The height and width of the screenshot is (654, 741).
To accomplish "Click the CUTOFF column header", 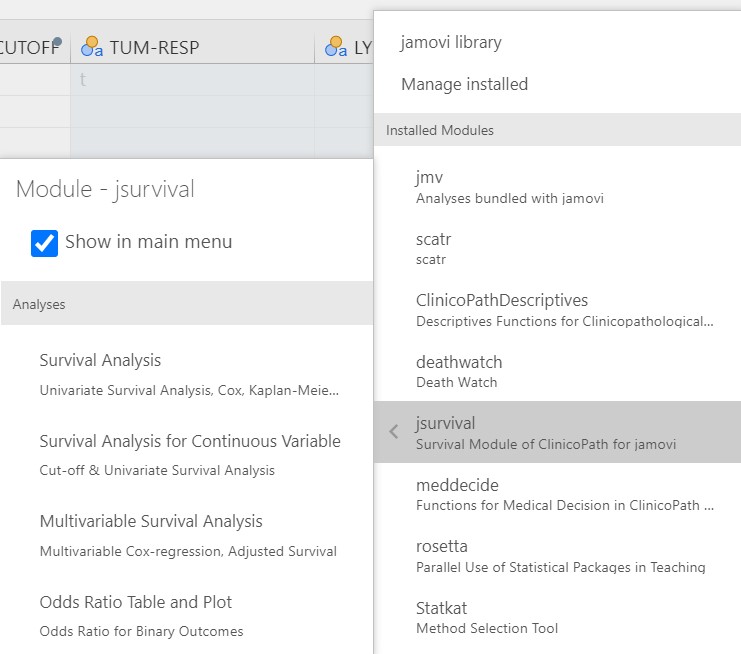I will 35,47.
